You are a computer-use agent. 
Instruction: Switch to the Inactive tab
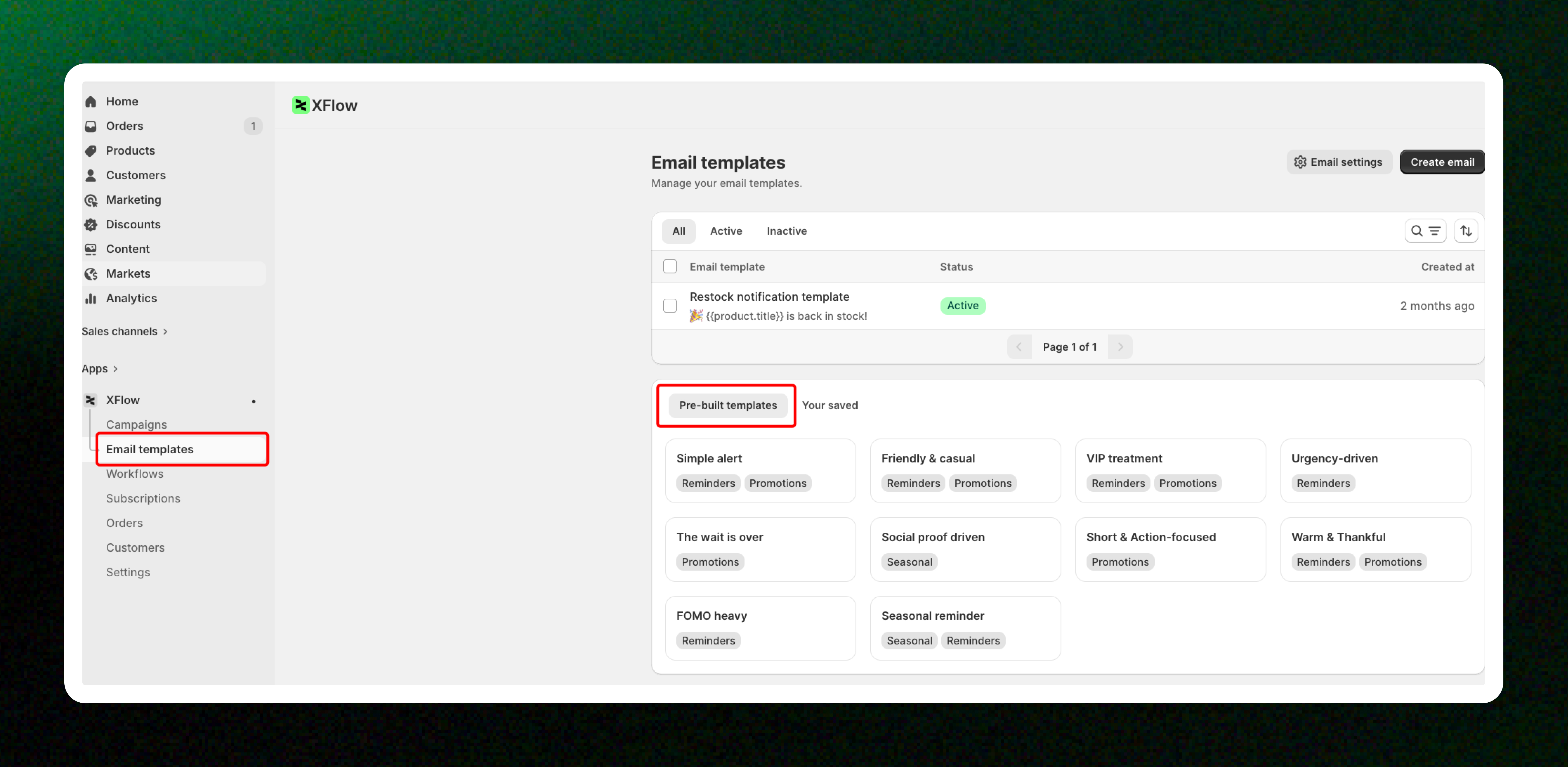coord(786,231)
